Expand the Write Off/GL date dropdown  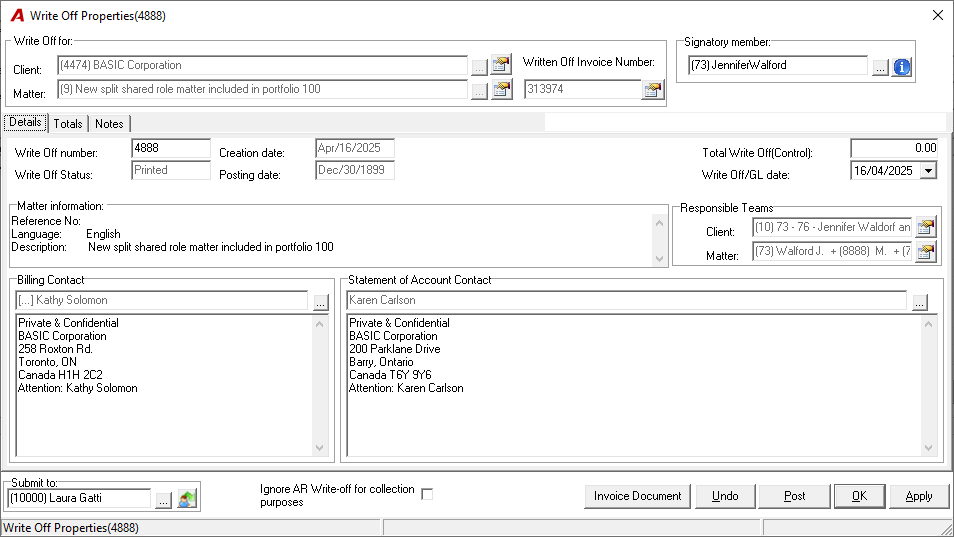(928, 171)
